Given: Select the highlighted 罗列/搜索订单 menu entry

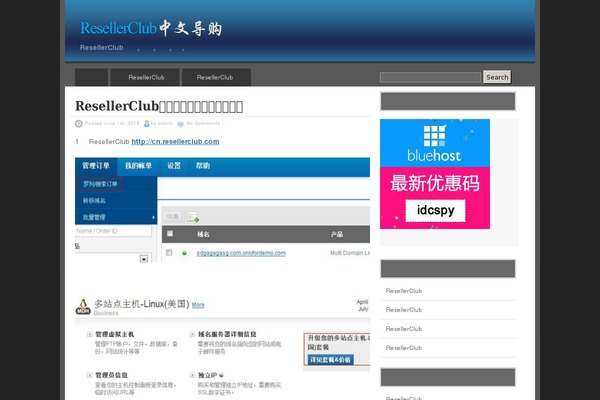Looking at the screenshot, I should [x=100, y=184].
